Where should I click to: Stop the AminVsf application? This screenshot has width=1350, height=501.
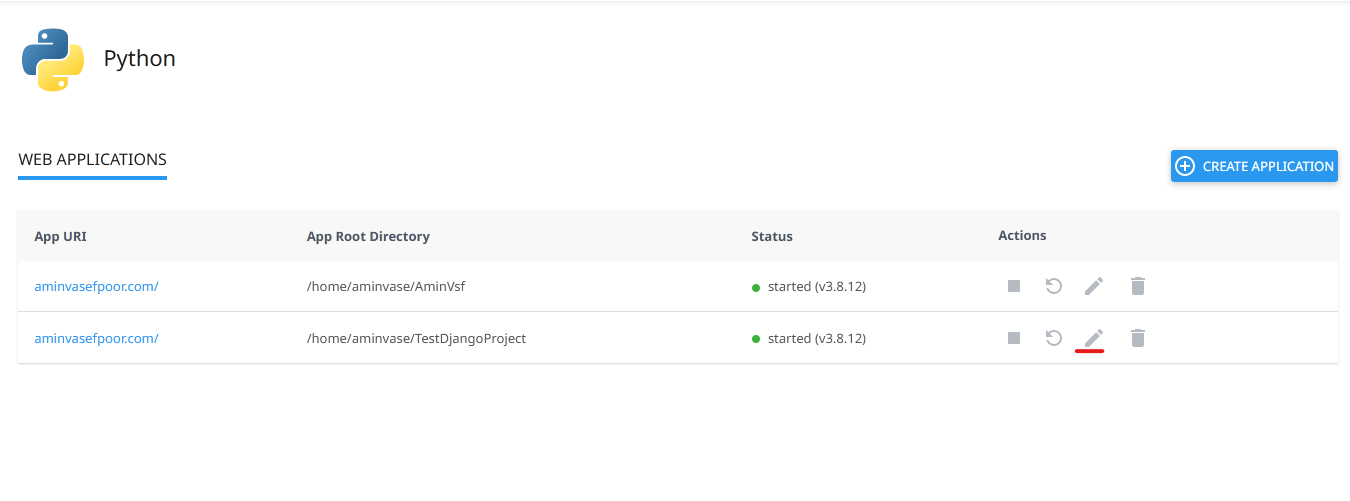click(1014, 286)
